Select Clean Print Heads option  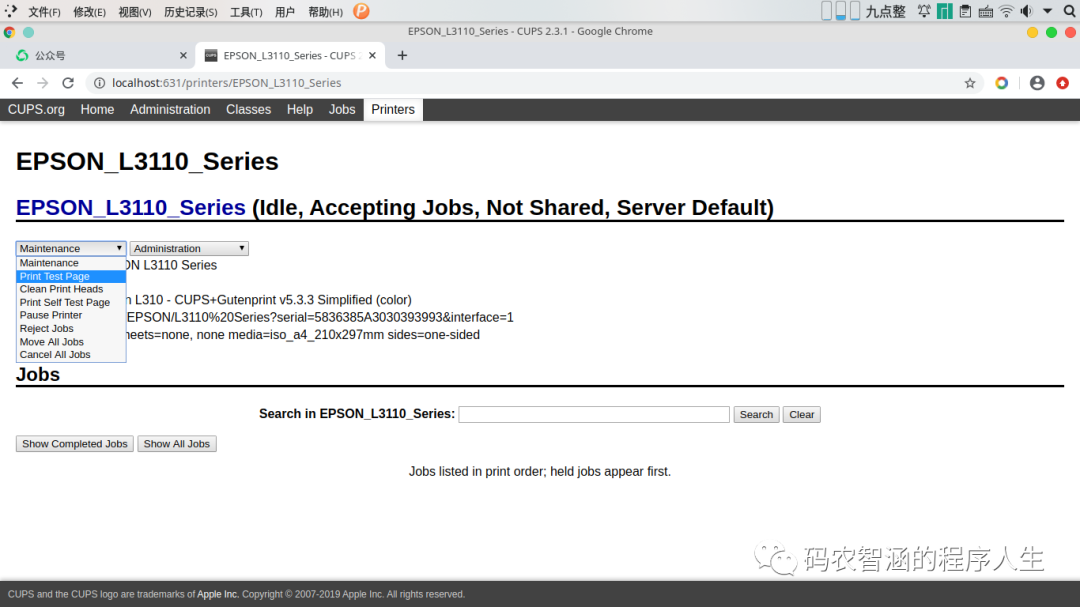tap(71, 289)
